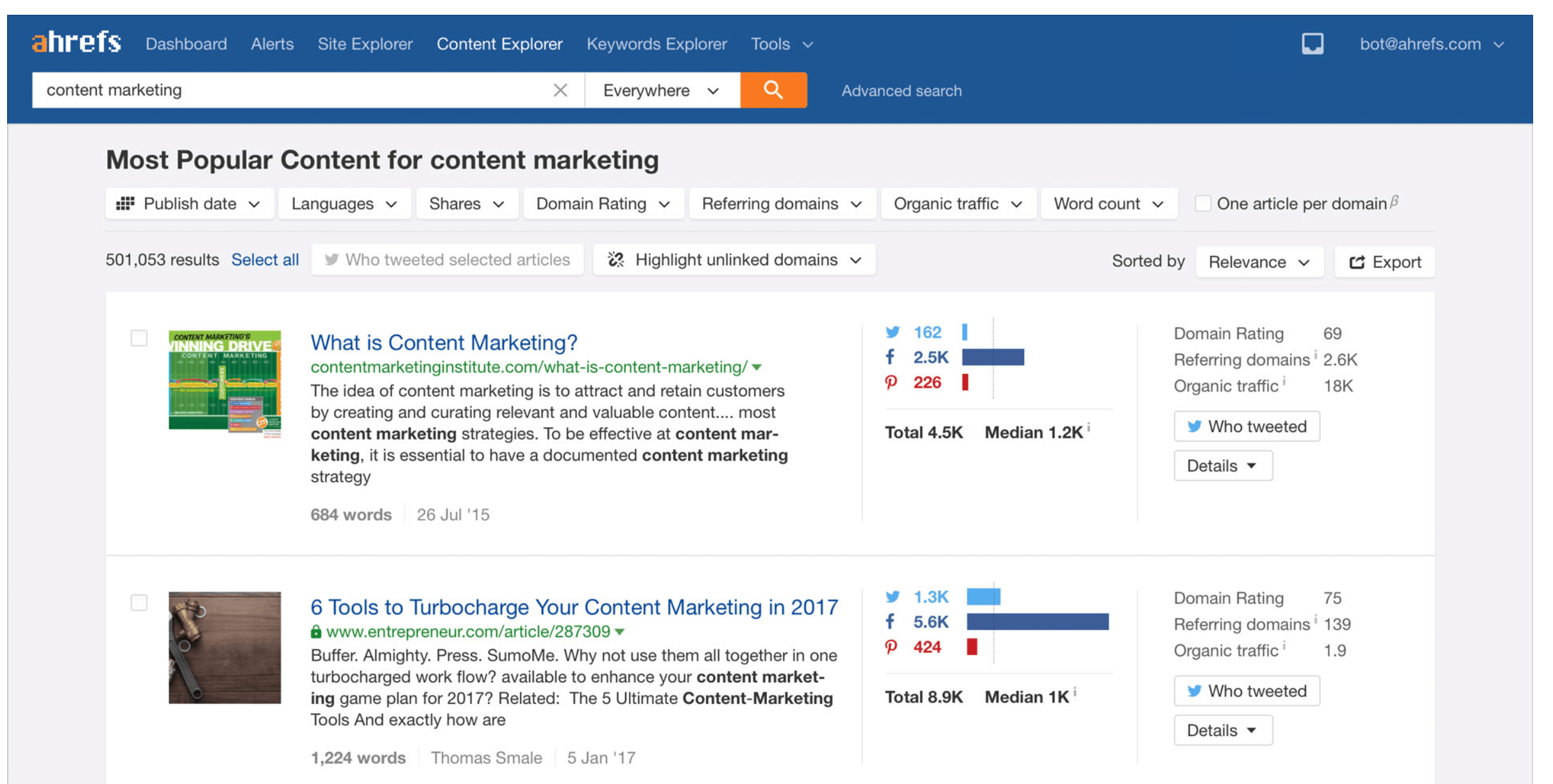Open the Winning Drive infographic thumbnail
The image size is (1553, 784).
click(x=225, y=383)
